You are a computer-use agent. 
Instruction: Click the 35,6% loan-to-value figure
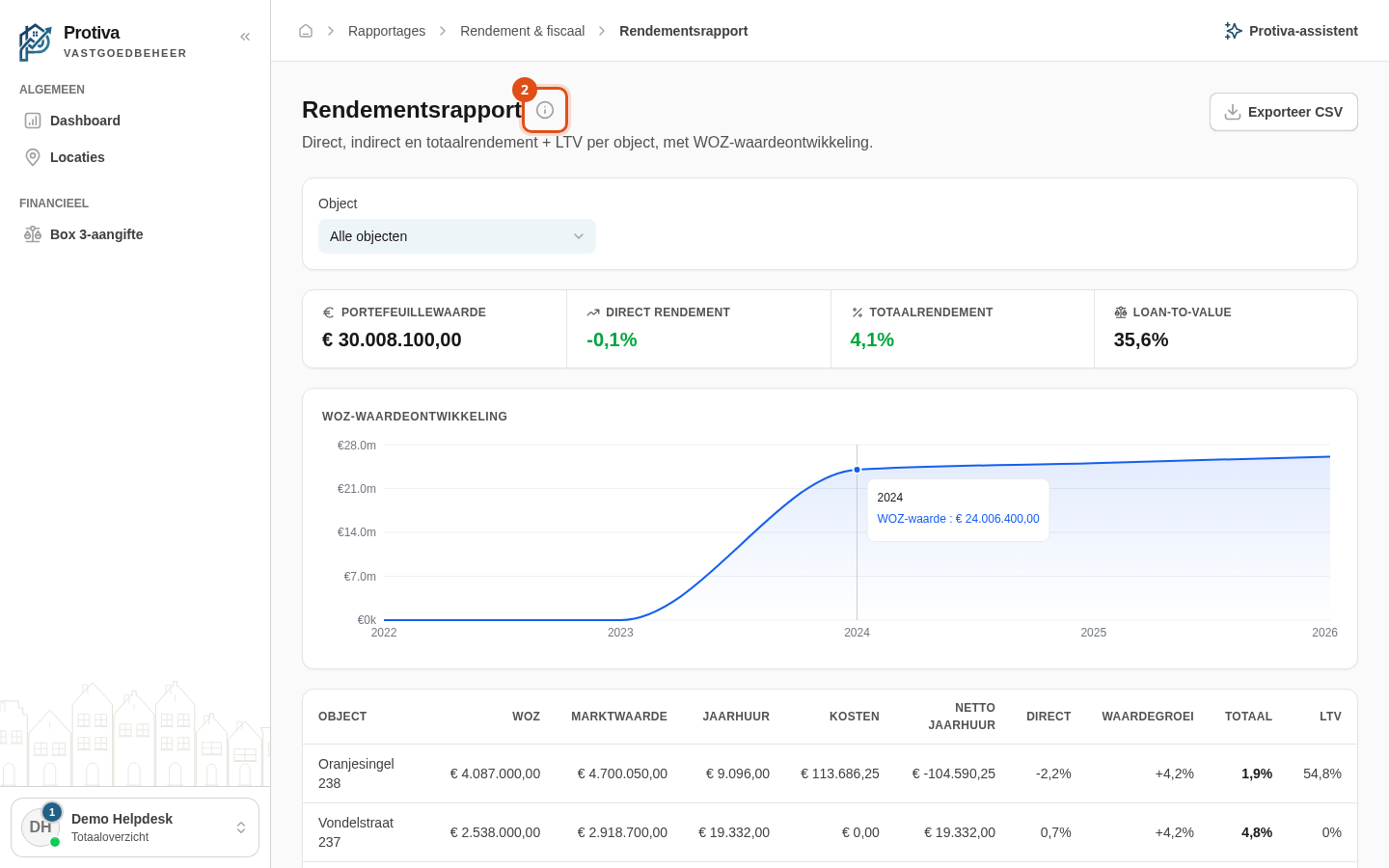pos(1141,339)
